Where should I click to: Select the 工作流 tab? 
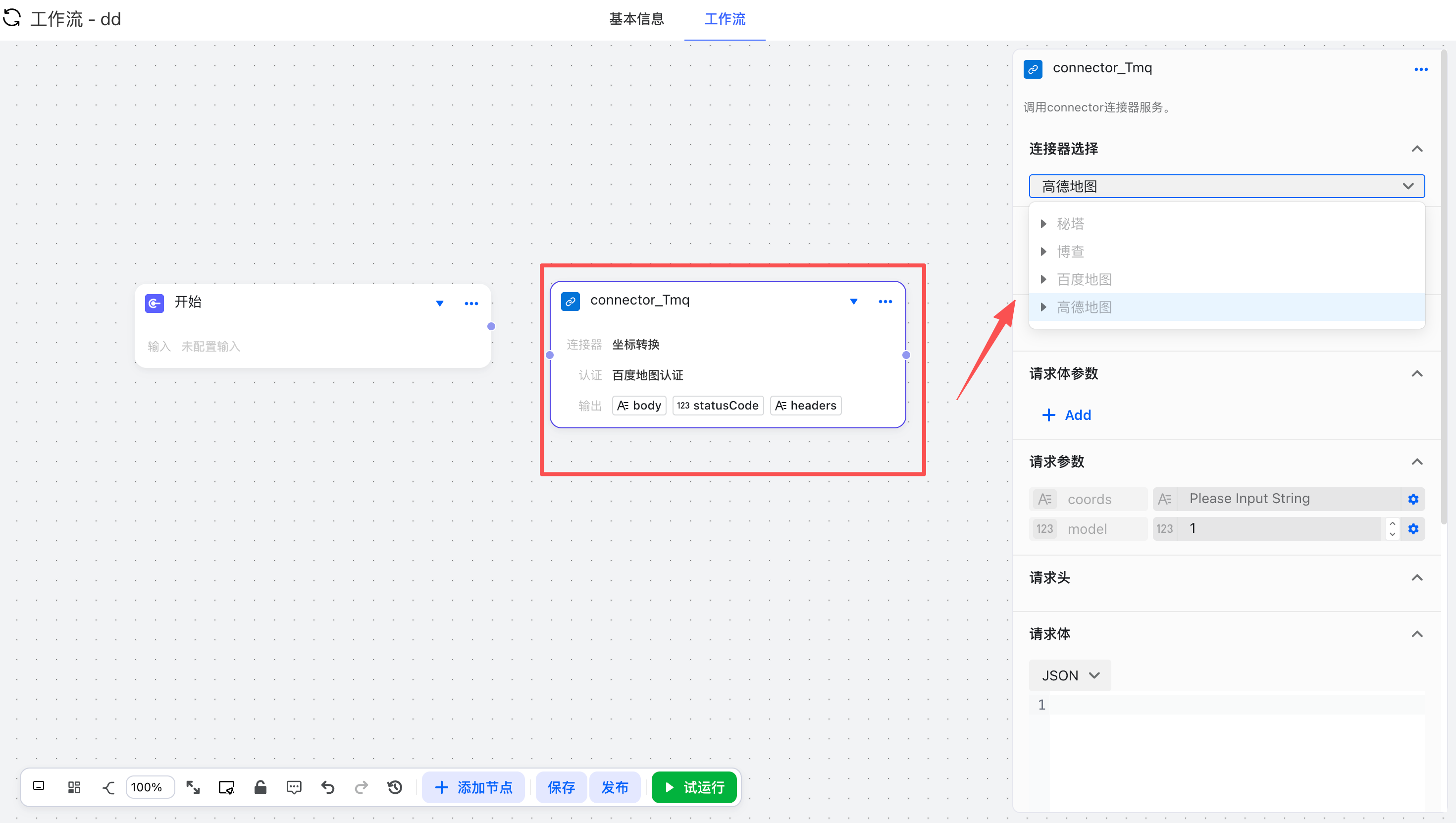(725, 19)
